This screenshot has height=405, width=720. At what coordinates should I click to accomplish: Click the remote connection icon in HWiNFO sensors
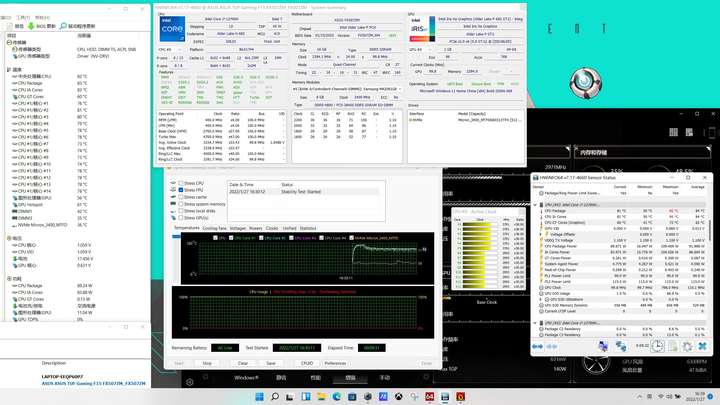click(x=621, y=347)
